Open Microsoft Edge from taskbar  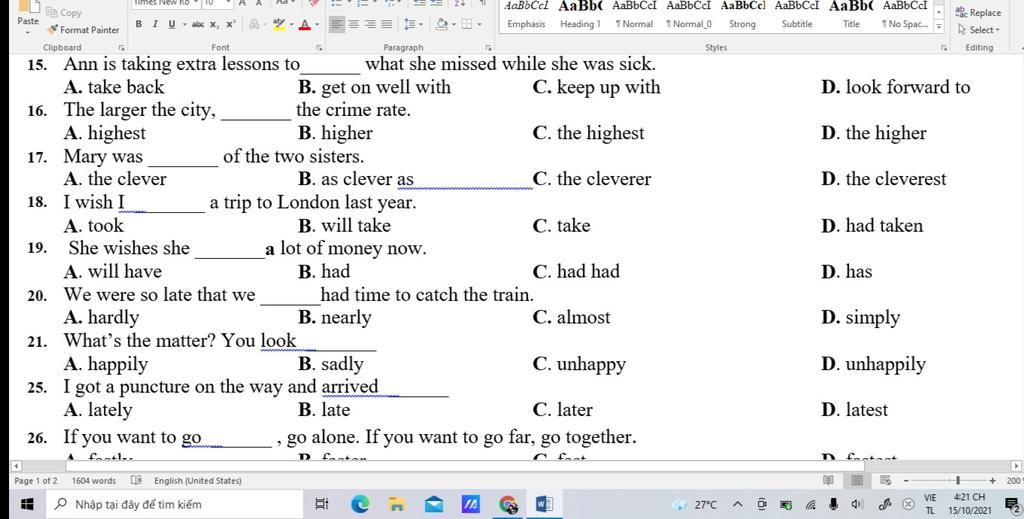click(x=360, y=504)
